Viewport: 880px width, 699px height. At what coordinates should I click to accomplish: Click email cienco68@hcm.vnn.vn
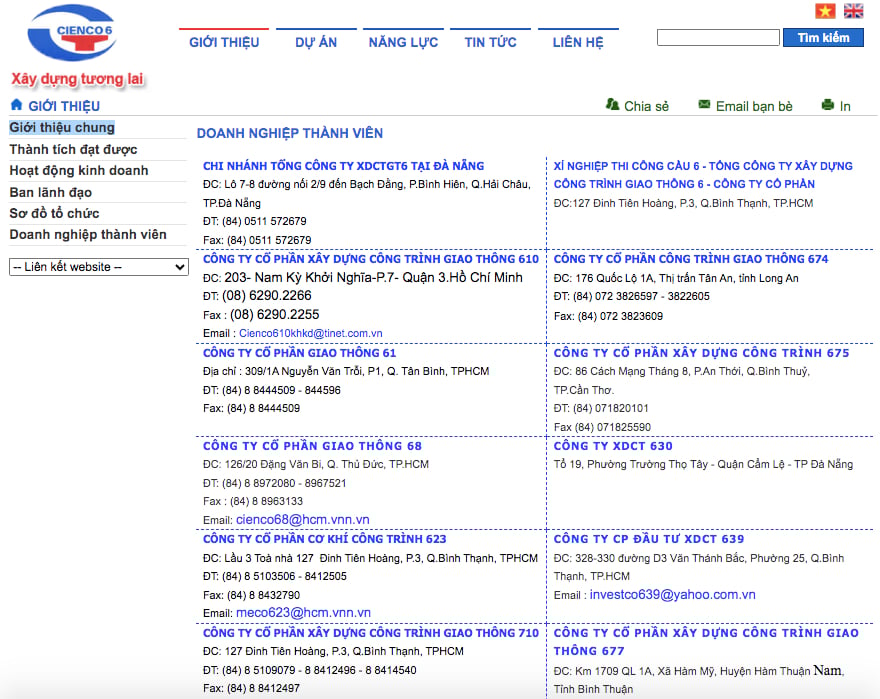click(302, 520)
